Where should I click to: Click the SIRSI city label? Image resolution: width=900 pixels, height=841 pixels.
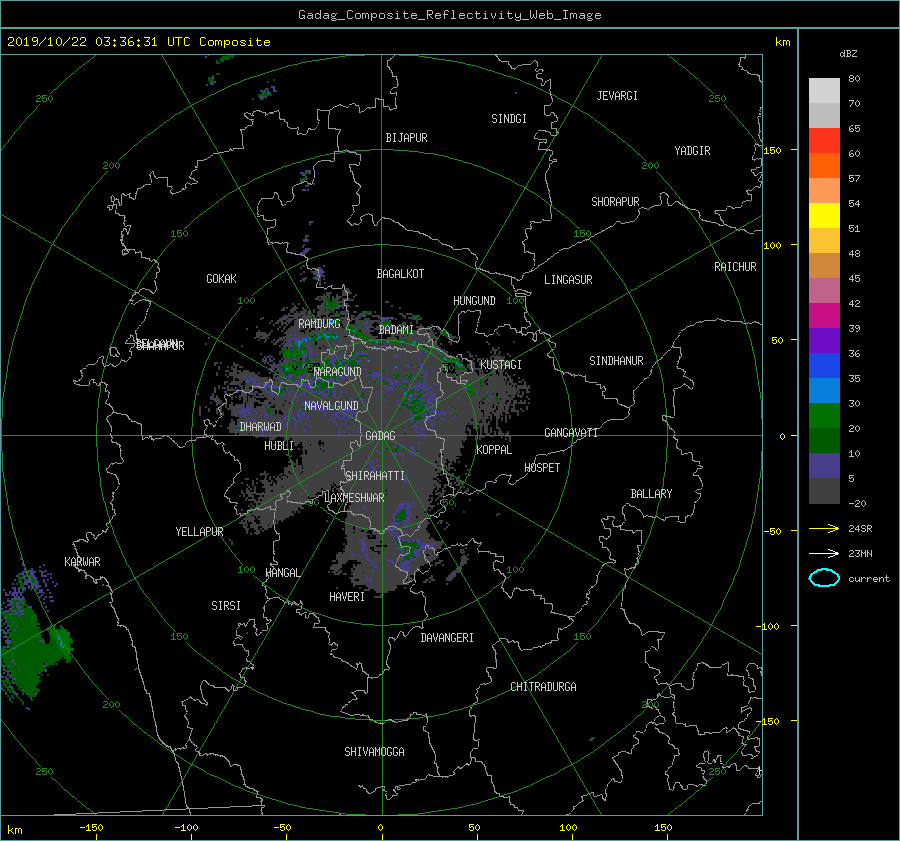click(226, 606)
